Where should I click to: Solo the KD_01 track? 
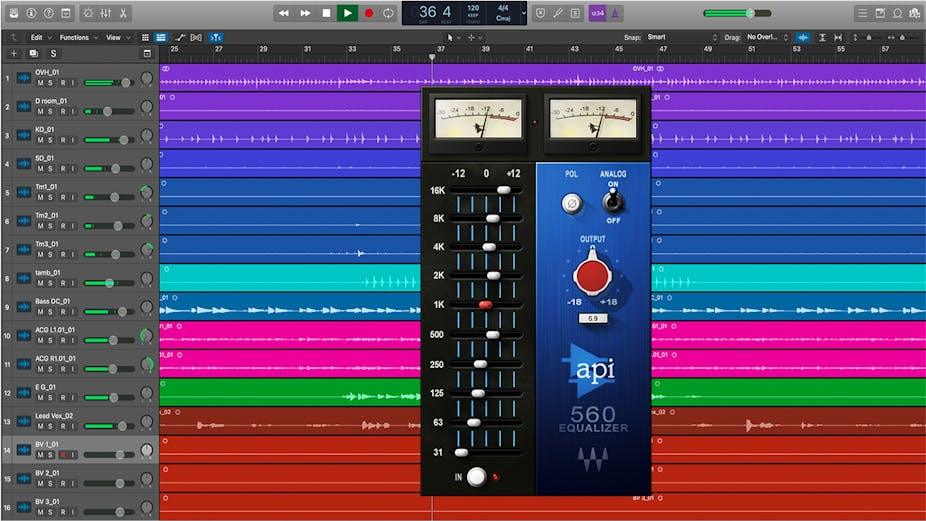click(x=51, y=141)
